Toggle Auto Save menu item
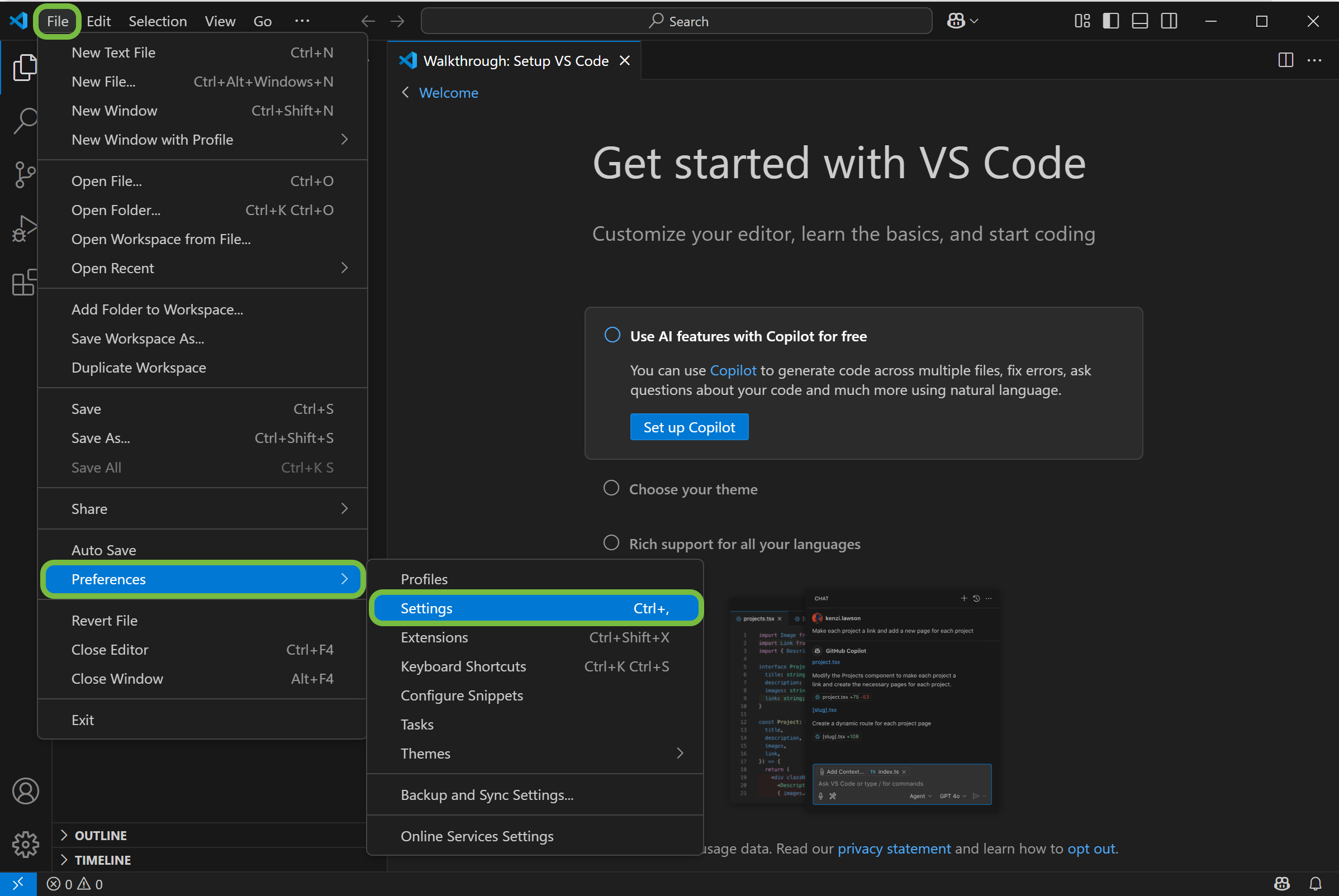1339x896 pixels. (202, 550)
